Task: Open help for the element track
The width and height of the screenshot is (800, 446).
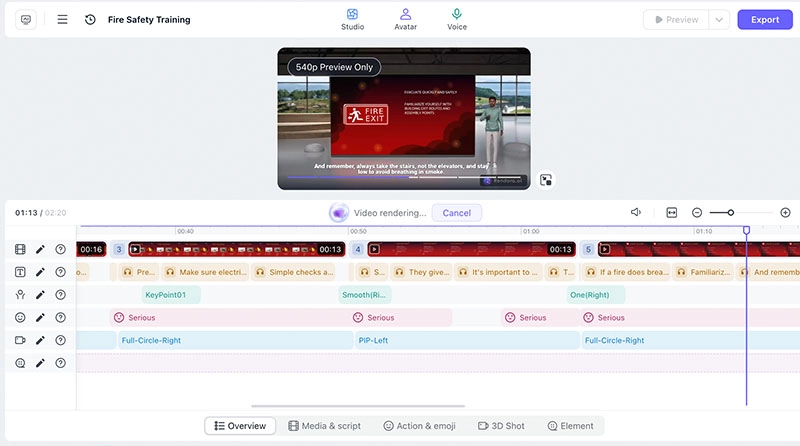Action: [60, 363]
